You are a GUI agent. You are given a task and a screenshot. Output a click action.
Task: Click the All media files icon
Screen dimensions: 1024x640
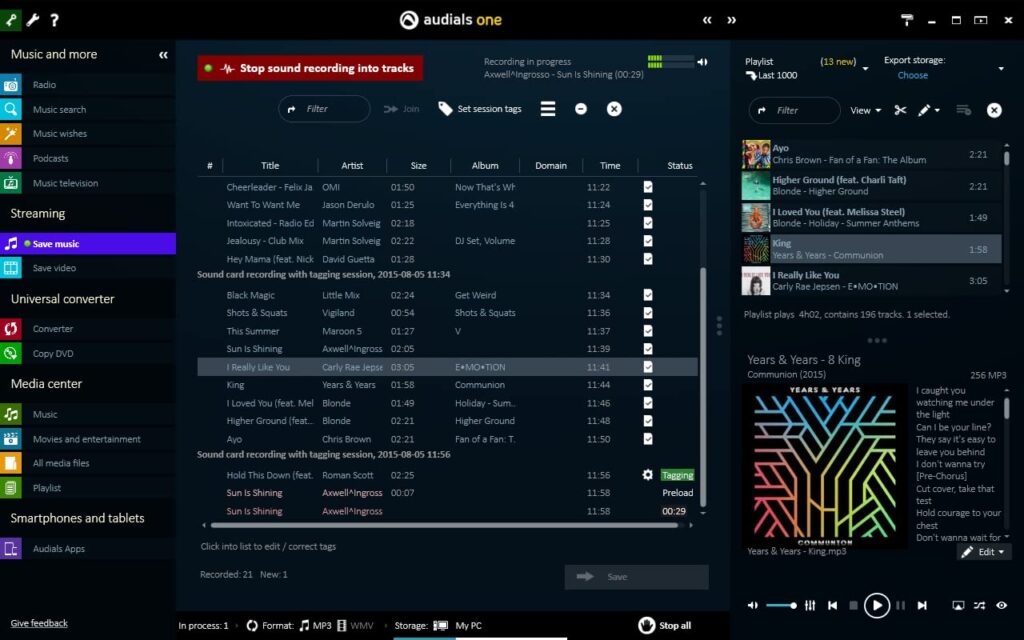pyautogui.click(x=10, y=463)
